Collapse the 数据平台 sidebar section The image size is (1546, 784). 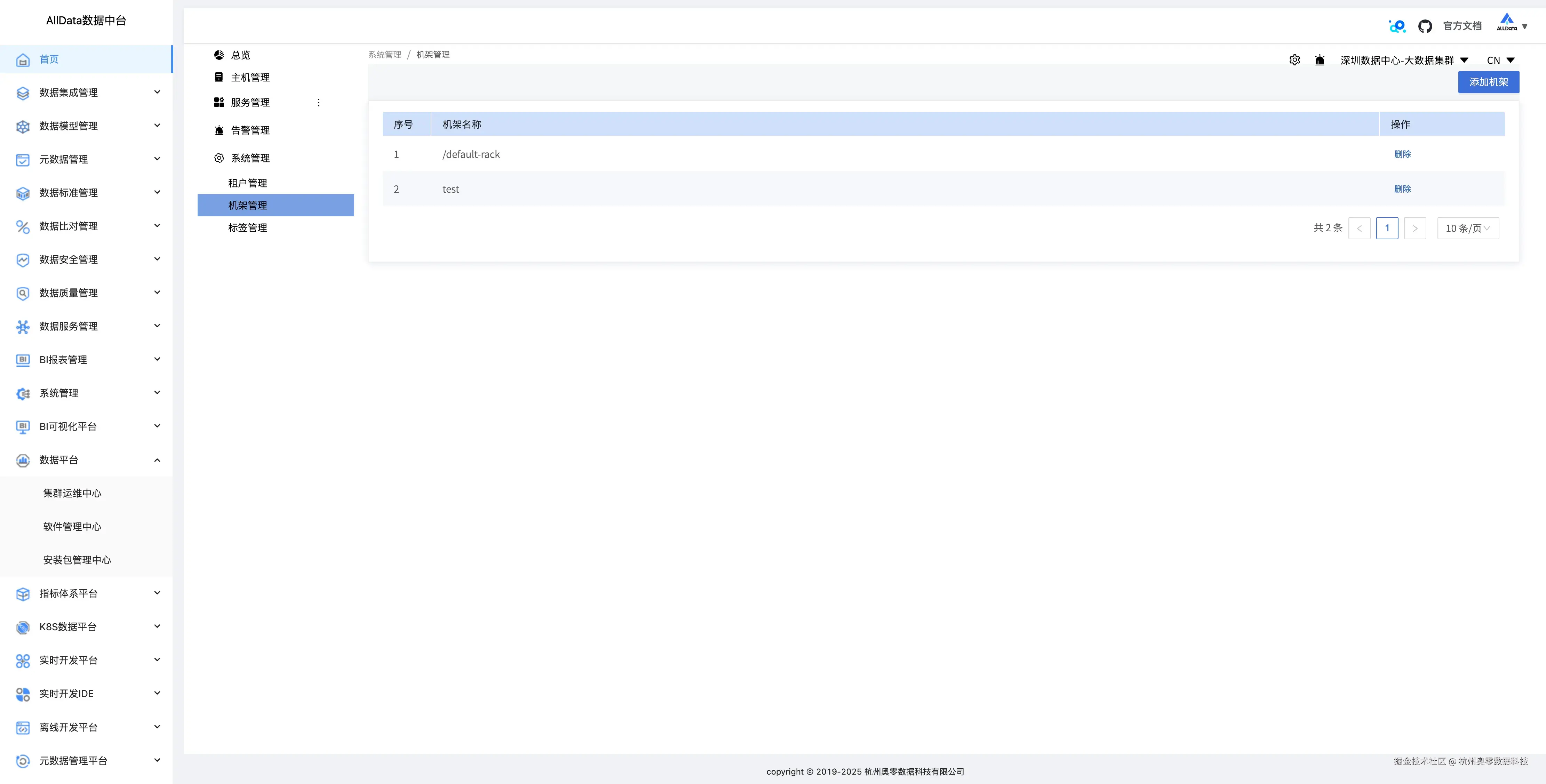point(157,460)
